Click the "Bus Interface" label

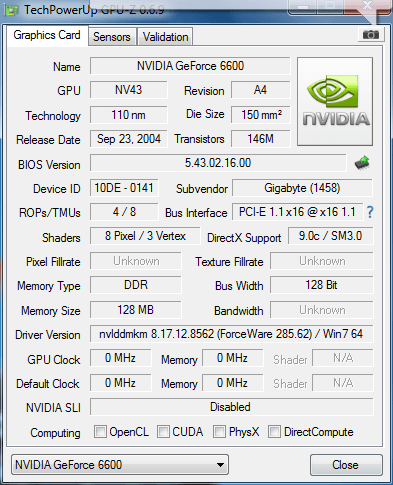tap(196, 213)
